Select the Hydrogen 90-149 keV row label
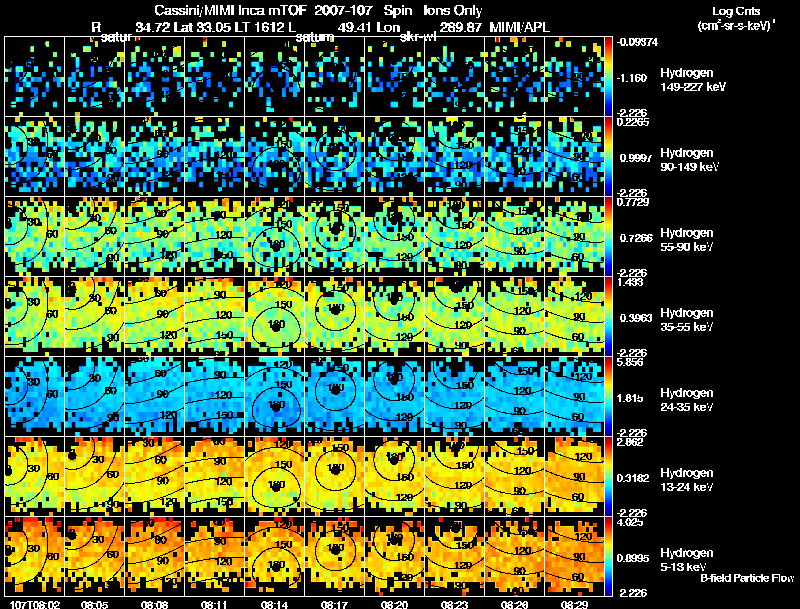800x609 pixels. [x=689, y=160]
